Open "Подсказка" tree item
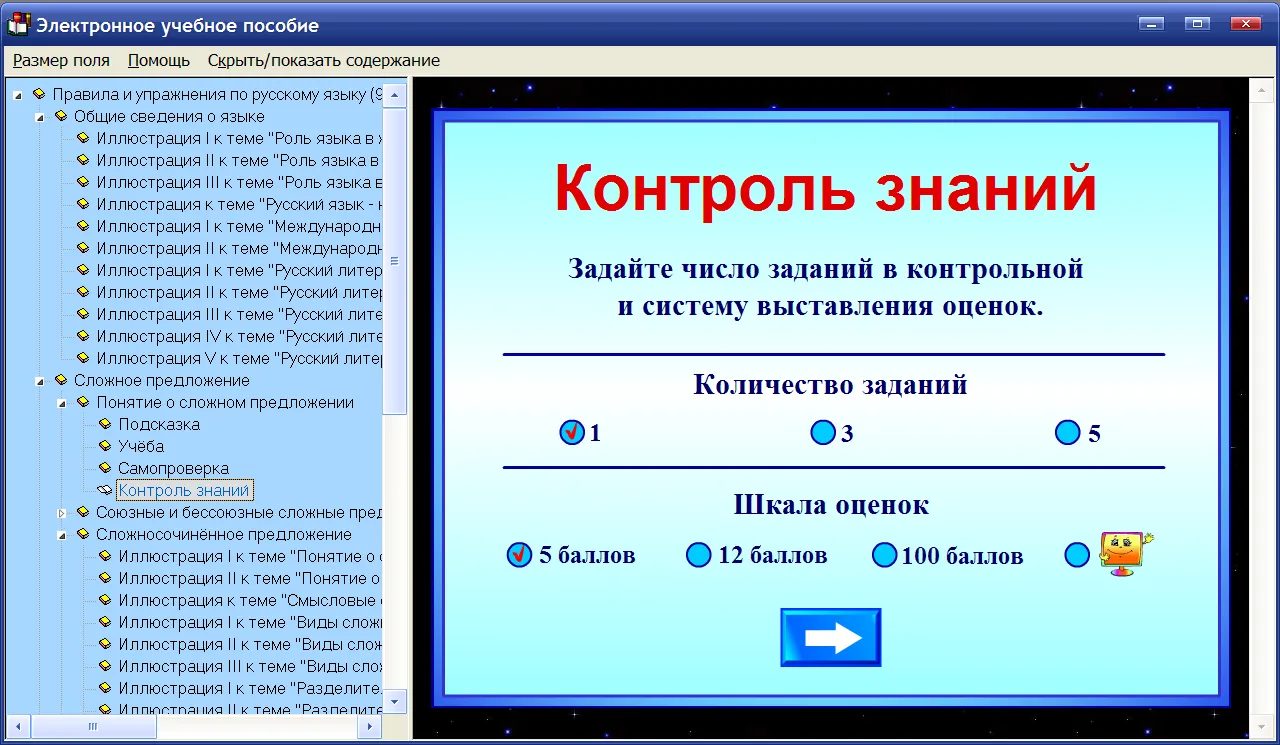The image size is (1280, 745). (x=159, y=424)
